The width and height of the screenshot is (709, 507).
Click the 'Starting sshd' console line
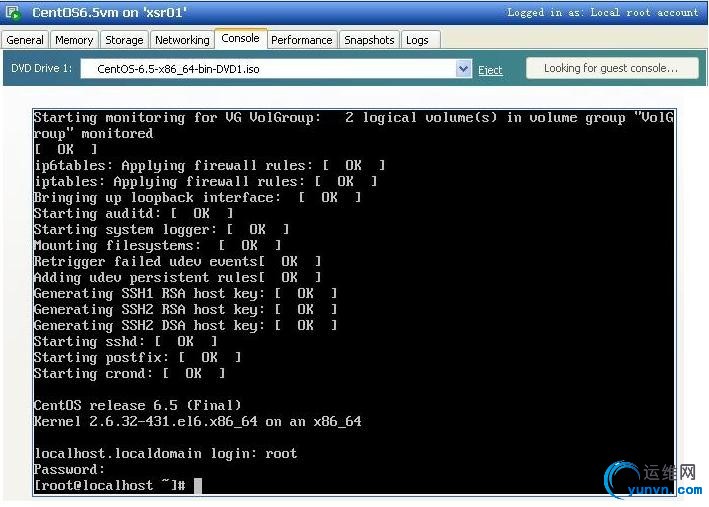126,341
